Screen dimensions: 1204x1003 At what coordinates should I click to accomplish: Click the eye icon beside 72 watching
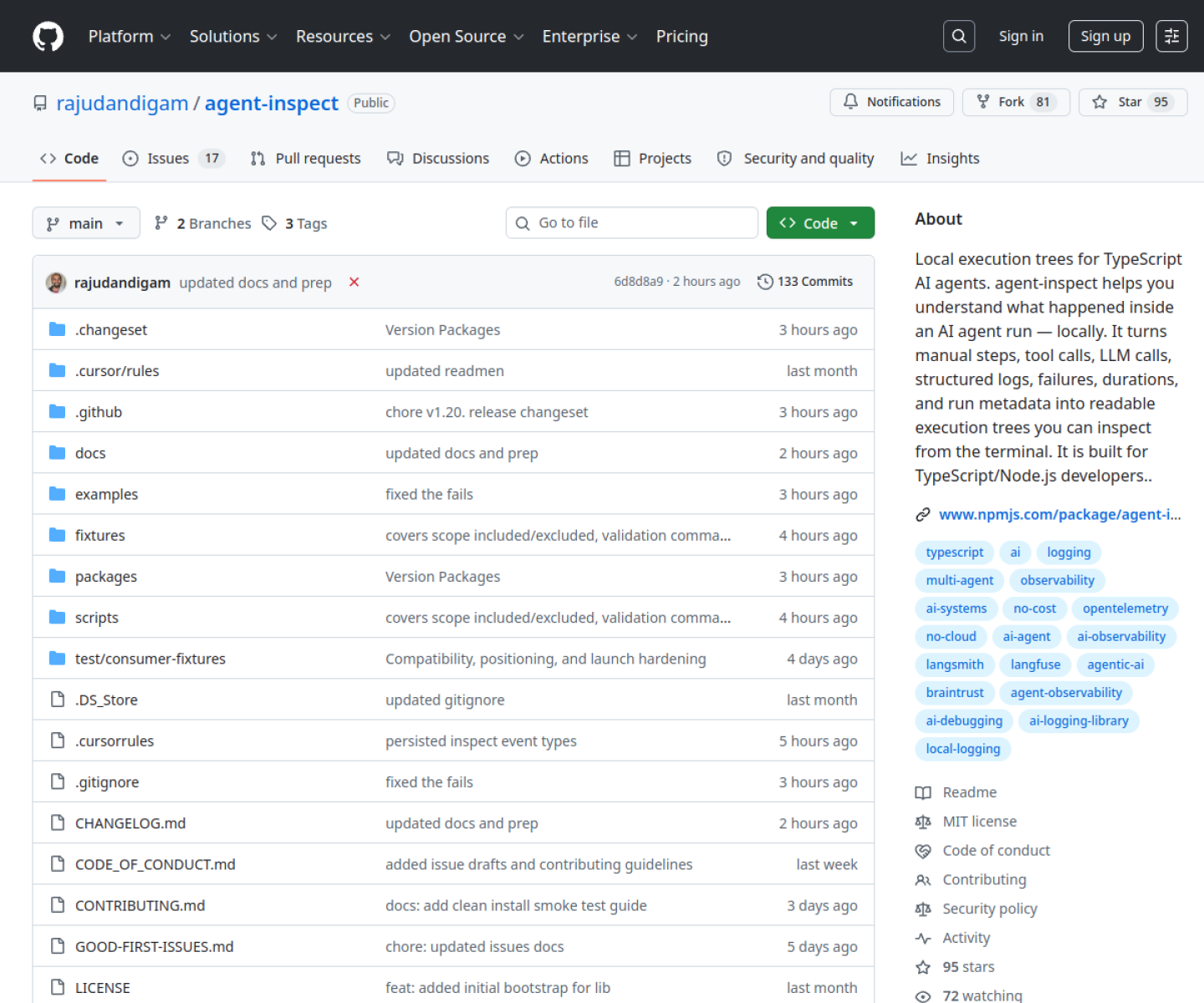coord(923,995)
